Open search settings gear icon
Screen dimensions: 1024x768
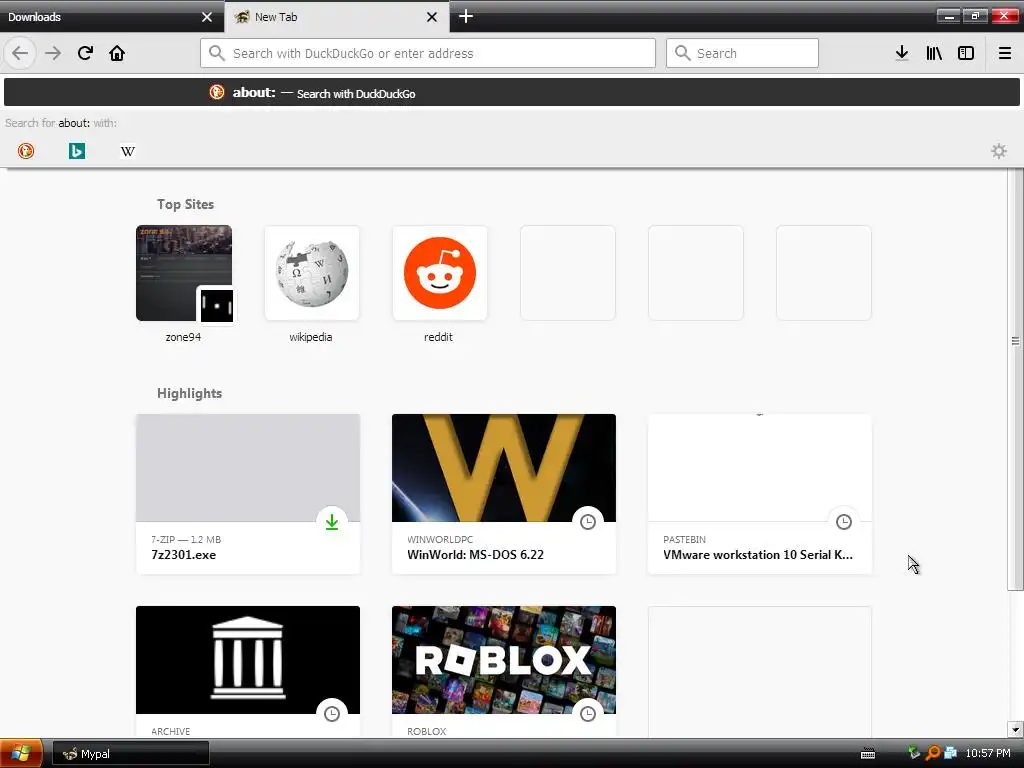[999, 151]
